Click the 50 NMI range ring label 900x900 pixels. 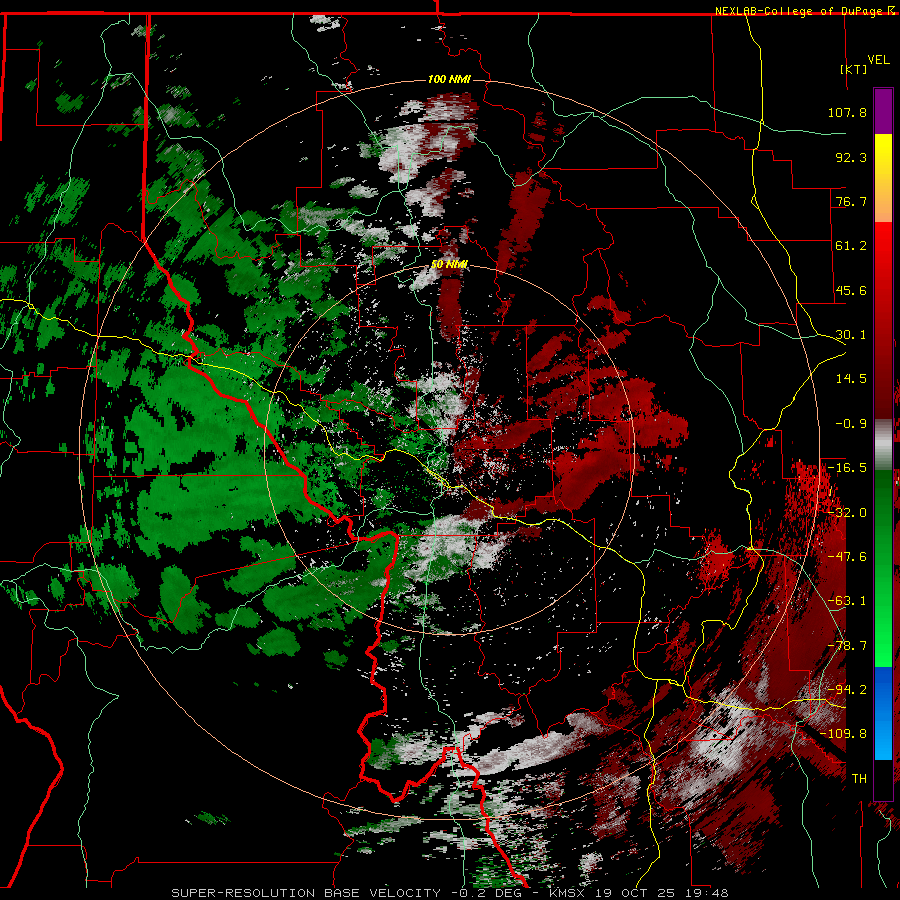[449, 264]
